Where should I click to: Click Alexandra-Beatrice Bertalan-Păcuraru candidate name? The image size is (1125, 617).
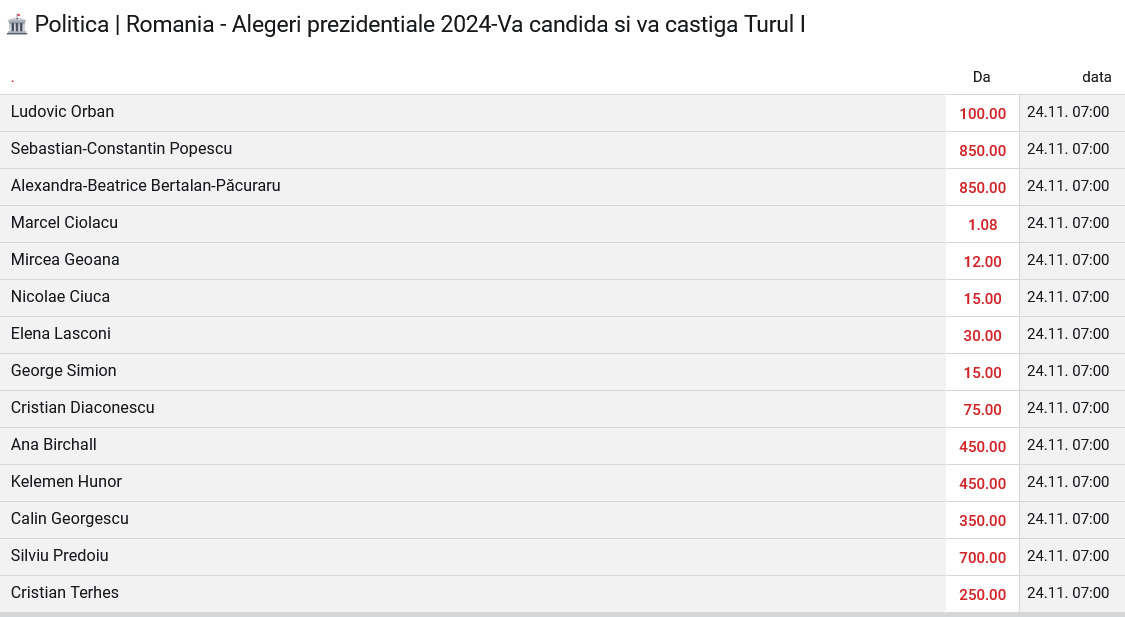tap(146, 186)
